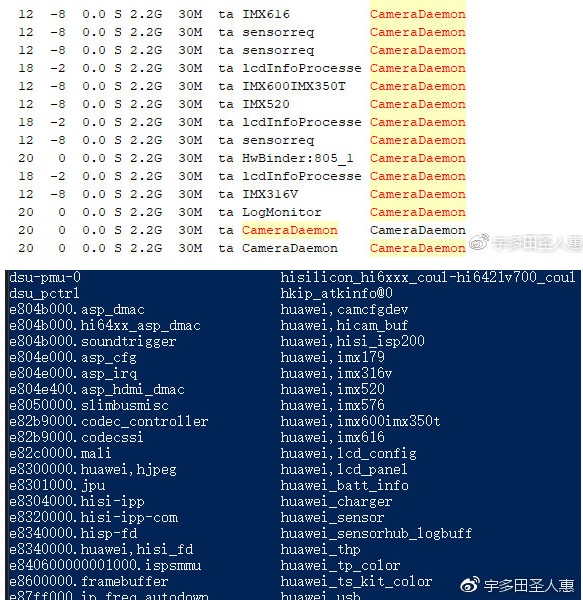Viewport: 583px width, 600px height.
Task: Click the Weibo logo beside the CameraDaemon rows
Action: pyautogui.click(x=479, y=241)
